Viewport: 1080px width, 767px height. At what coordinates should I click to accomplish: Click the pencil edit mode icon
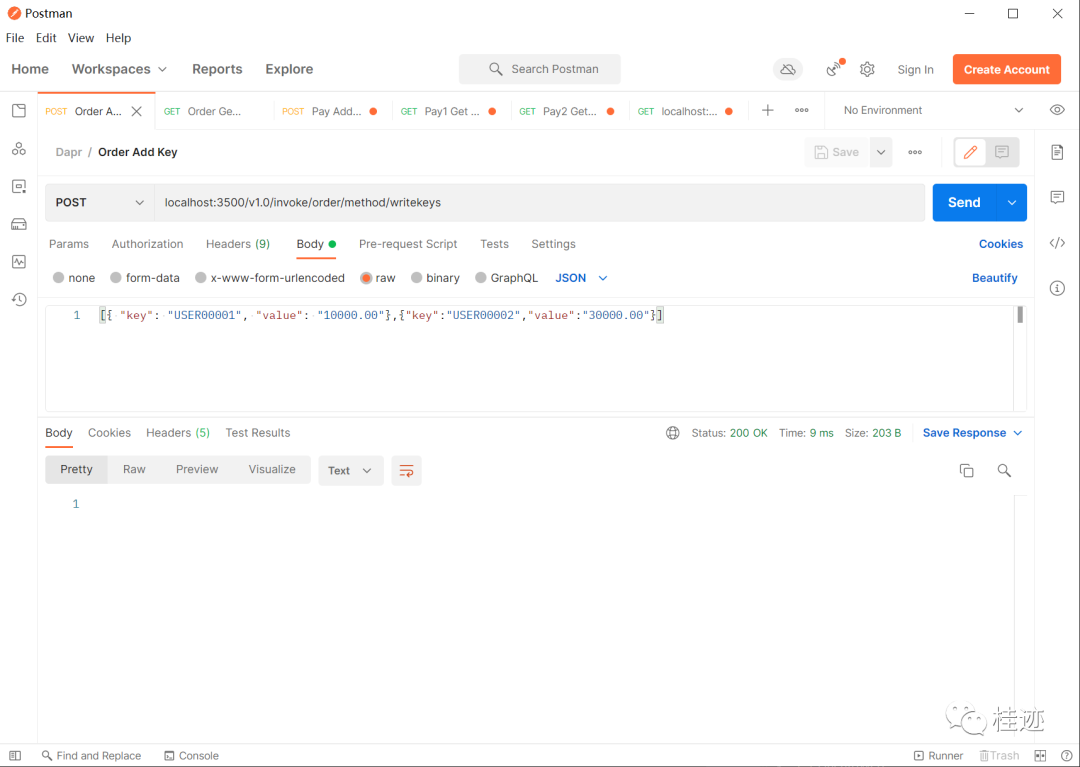coord(970,152)
